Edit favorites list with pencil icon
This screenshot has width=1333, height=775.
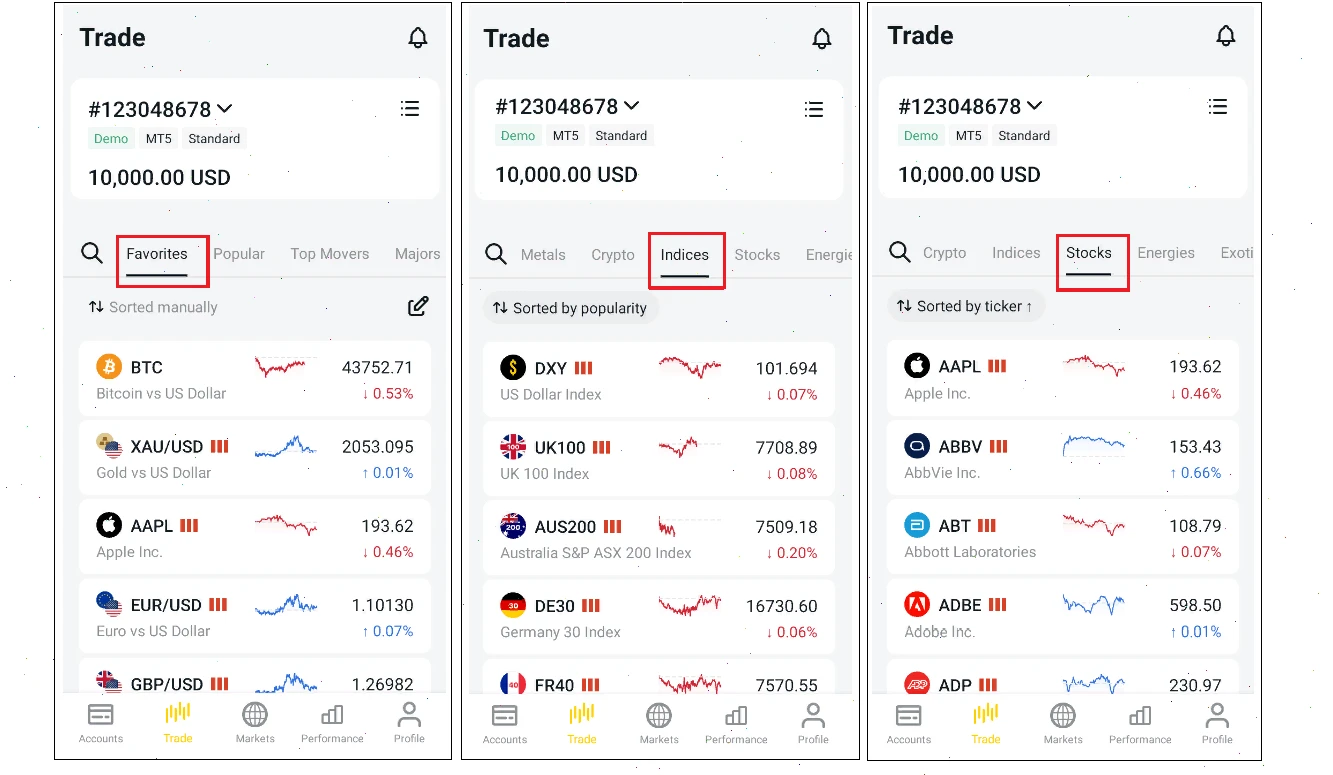pyautogui.click(x=418, y=307)
